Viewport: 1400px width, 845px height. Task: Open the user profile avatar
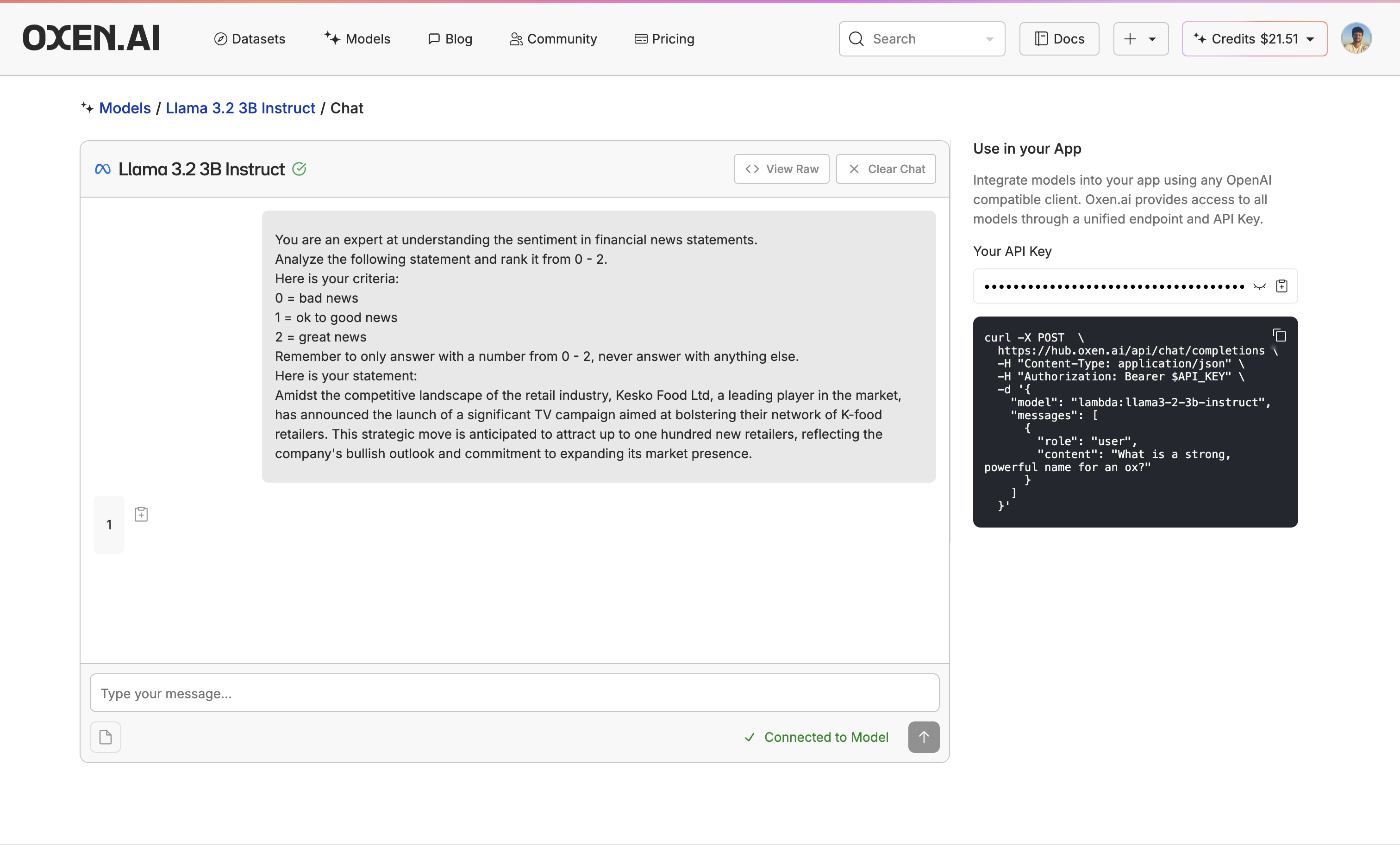click(1356, 38)
